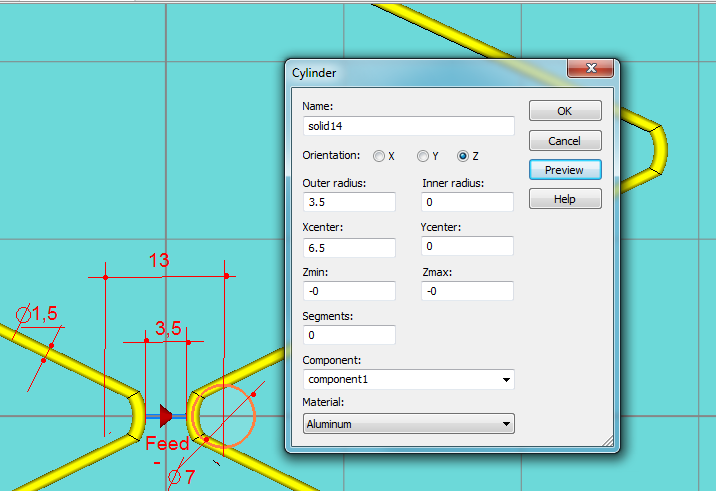716x491 pixels.
Task: Click the Xcenter input field
Action: (x=349, y=248)
